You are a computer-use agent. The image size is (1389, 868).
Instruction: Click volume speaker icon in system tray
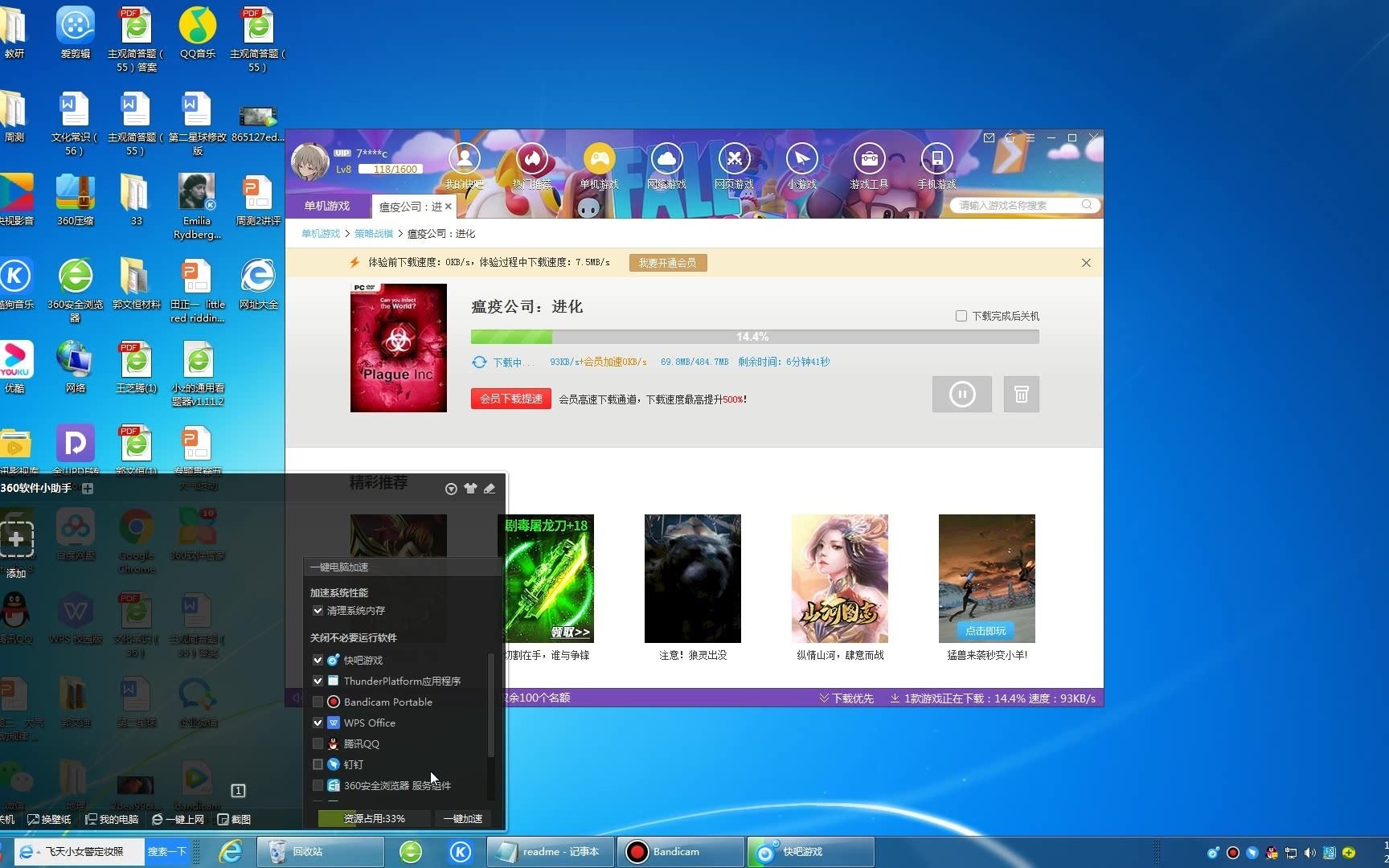(x=1310, y=853)
